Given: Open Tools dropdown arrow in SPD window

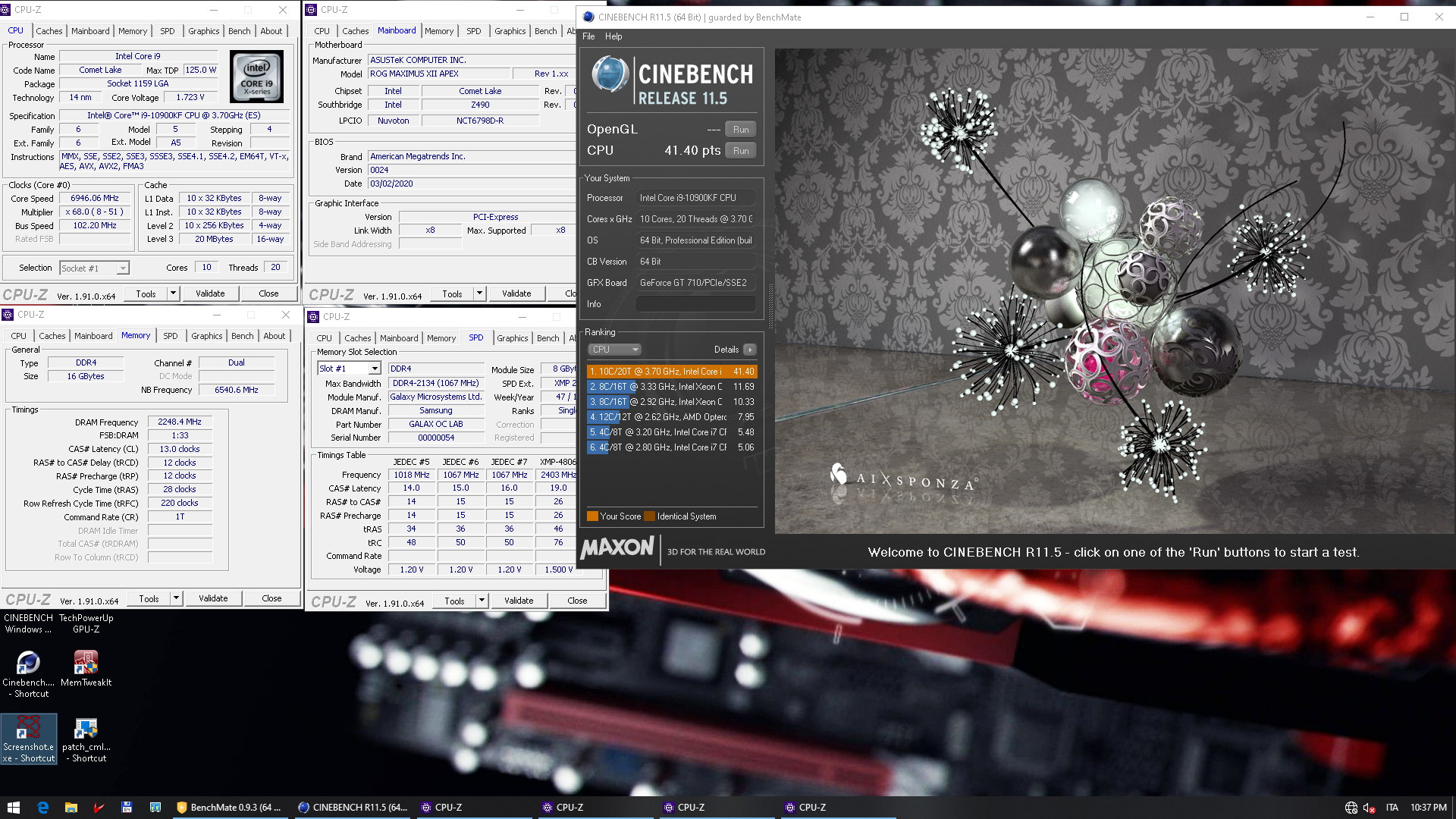Looking at the screenshot, I should click(x=482, y=601).
